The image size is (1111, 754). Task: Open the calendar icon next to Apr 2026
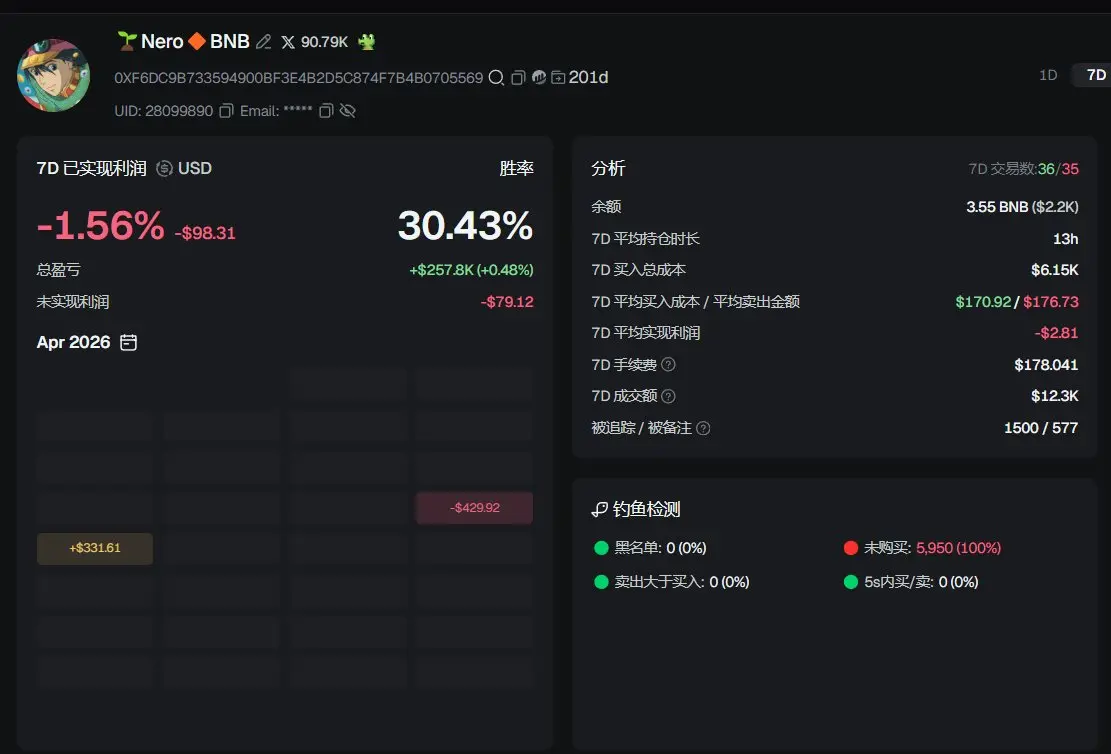tap(128, 342)
